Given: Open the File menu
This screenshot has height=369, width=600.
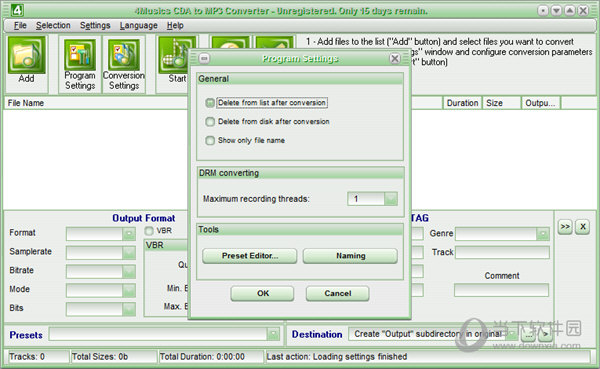Looking at the screenshot, I should tap(20, 26).
